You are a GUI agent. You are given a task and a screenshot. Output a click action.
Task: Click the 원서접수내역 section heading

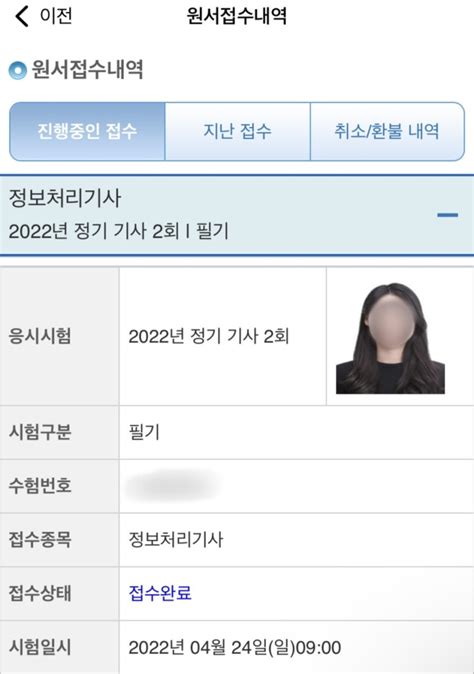pyautogui.click(x=87, y=70)
